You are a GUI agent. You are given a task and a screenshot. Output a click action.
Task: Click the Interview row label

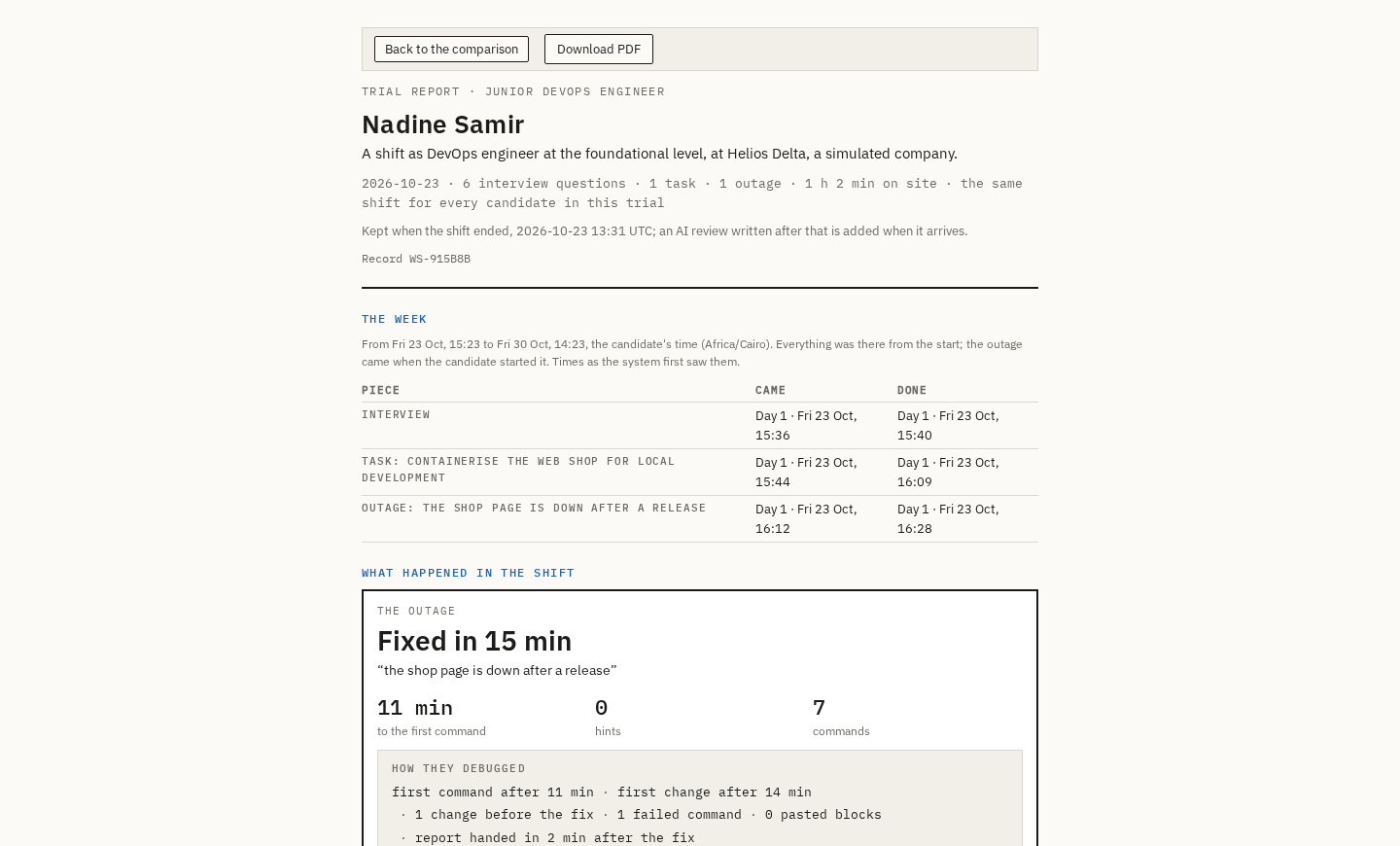[x=396, y=414]
